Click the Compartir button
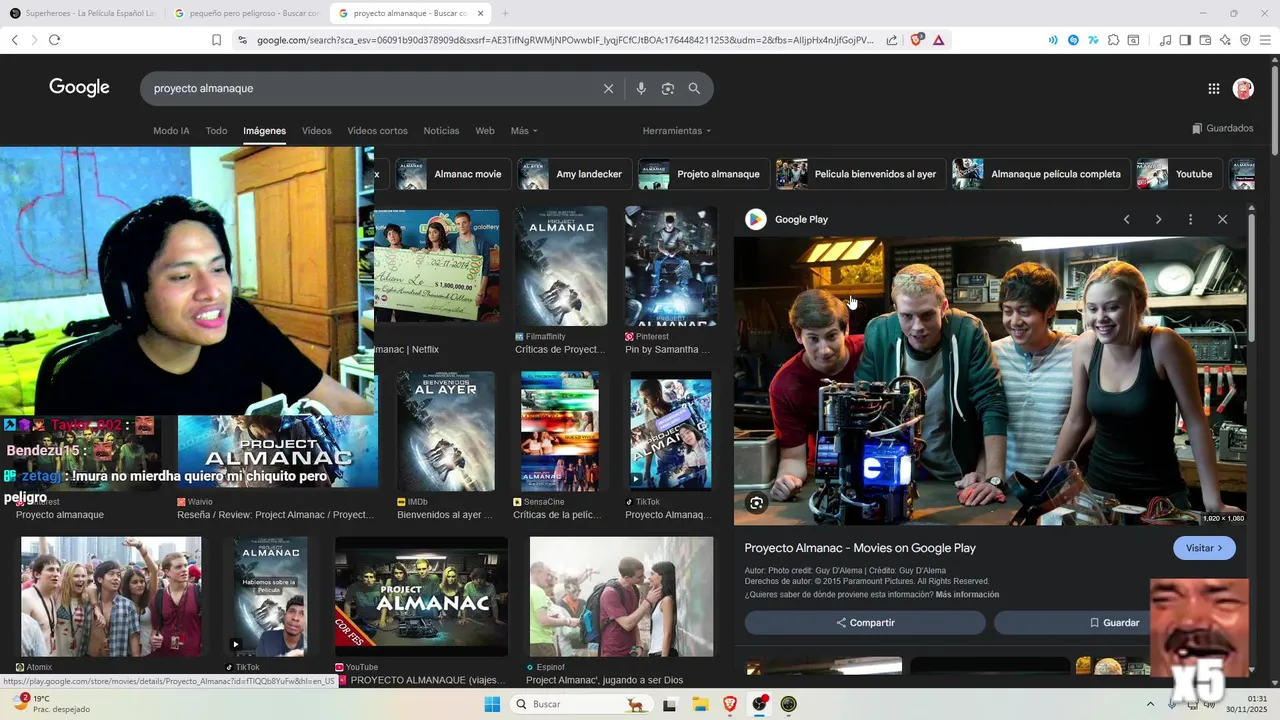1280x720 pixels. point(865,623)
